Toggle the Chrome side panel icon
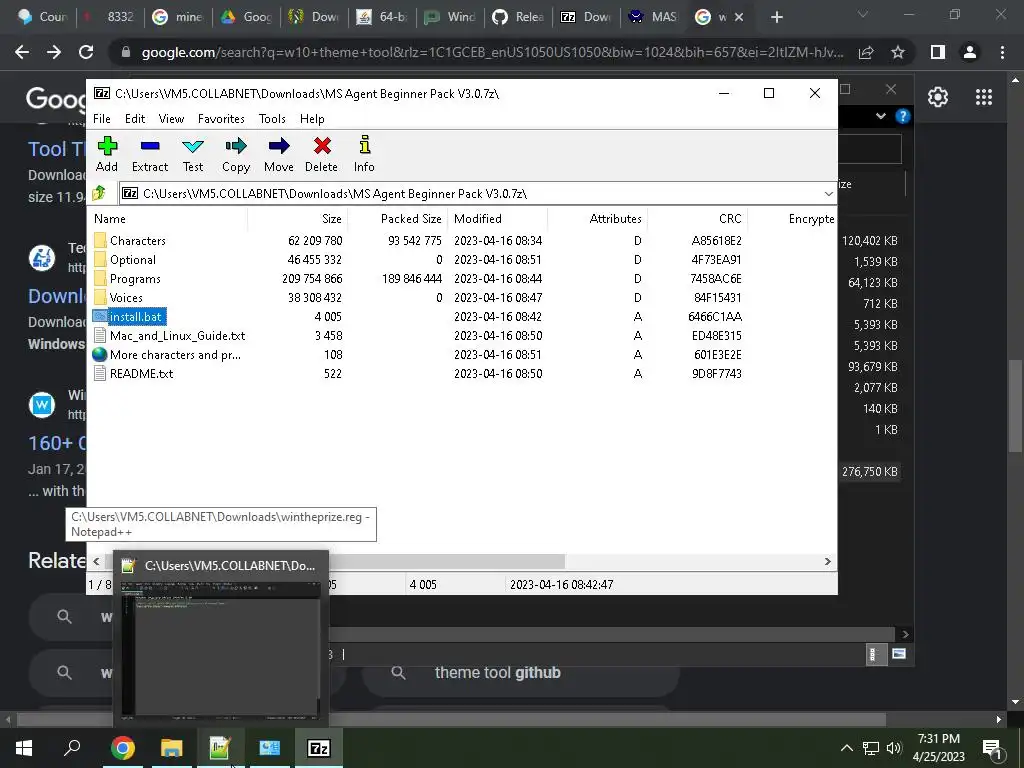The width and height of the screenshot is (1024, 768). 938,52
